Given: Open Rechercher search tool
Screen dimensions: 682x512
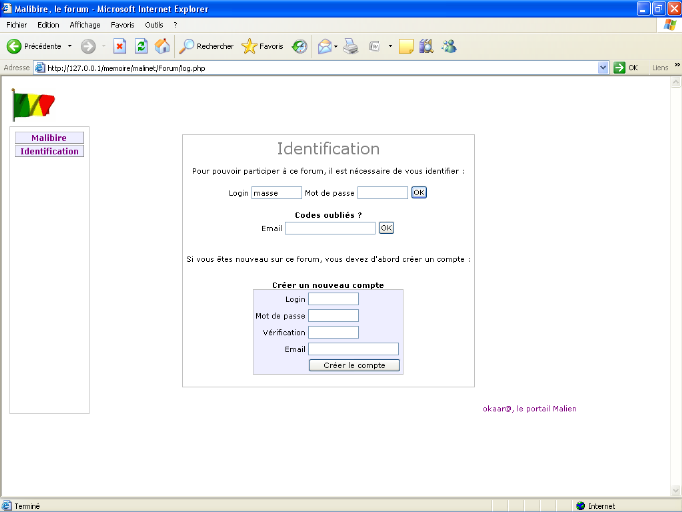Looking at the screenshot, I should 206,46.
